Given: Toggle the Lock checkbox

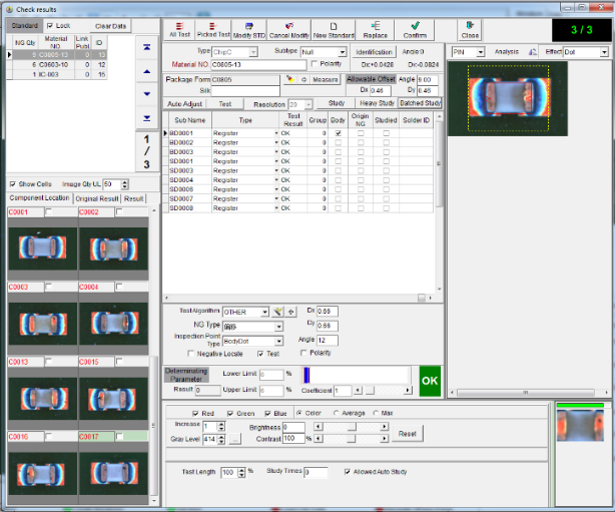Looking at the screenshot, I should (51, 25).
